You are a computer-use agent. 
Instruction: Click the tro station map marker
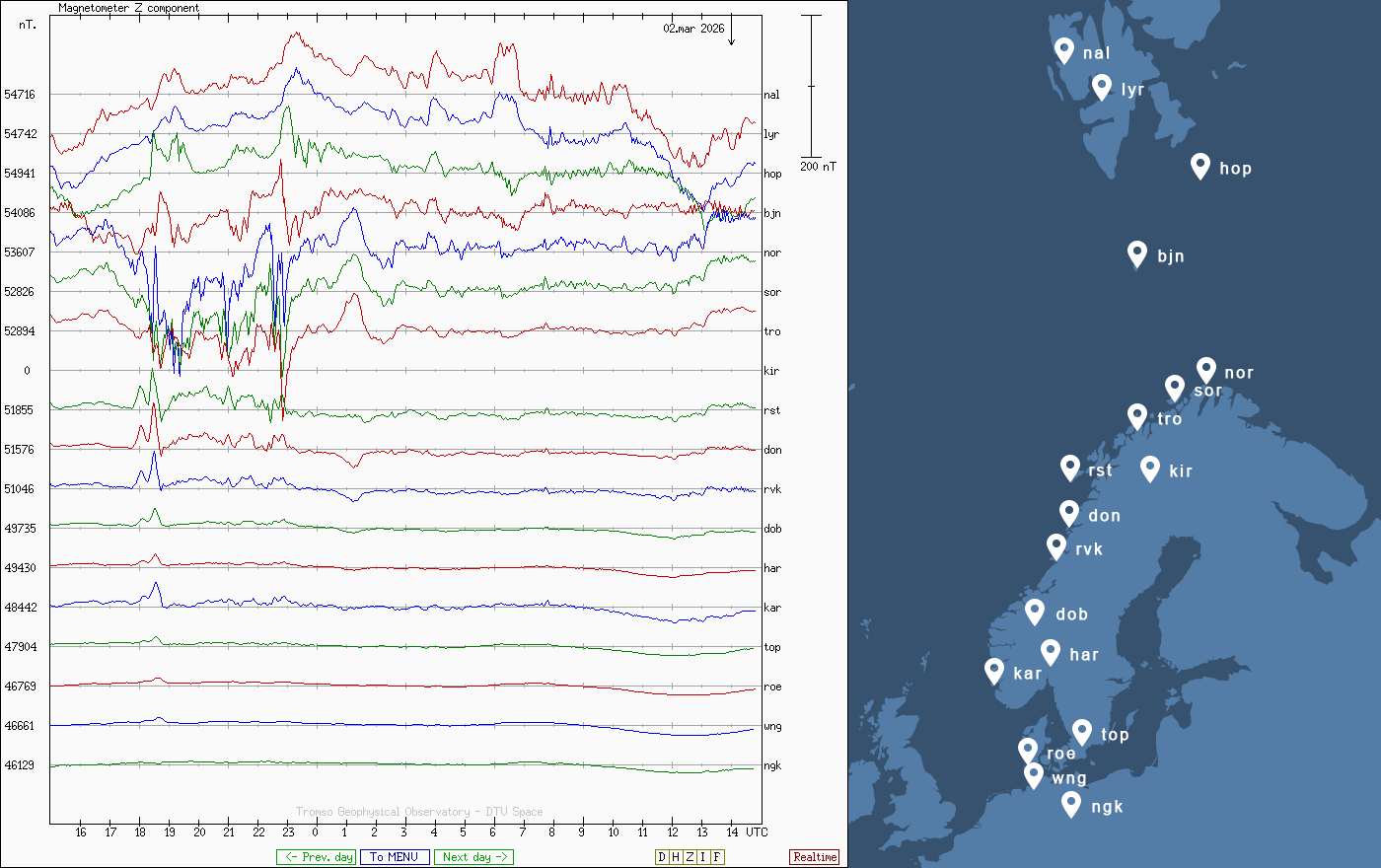(1137, 416)
